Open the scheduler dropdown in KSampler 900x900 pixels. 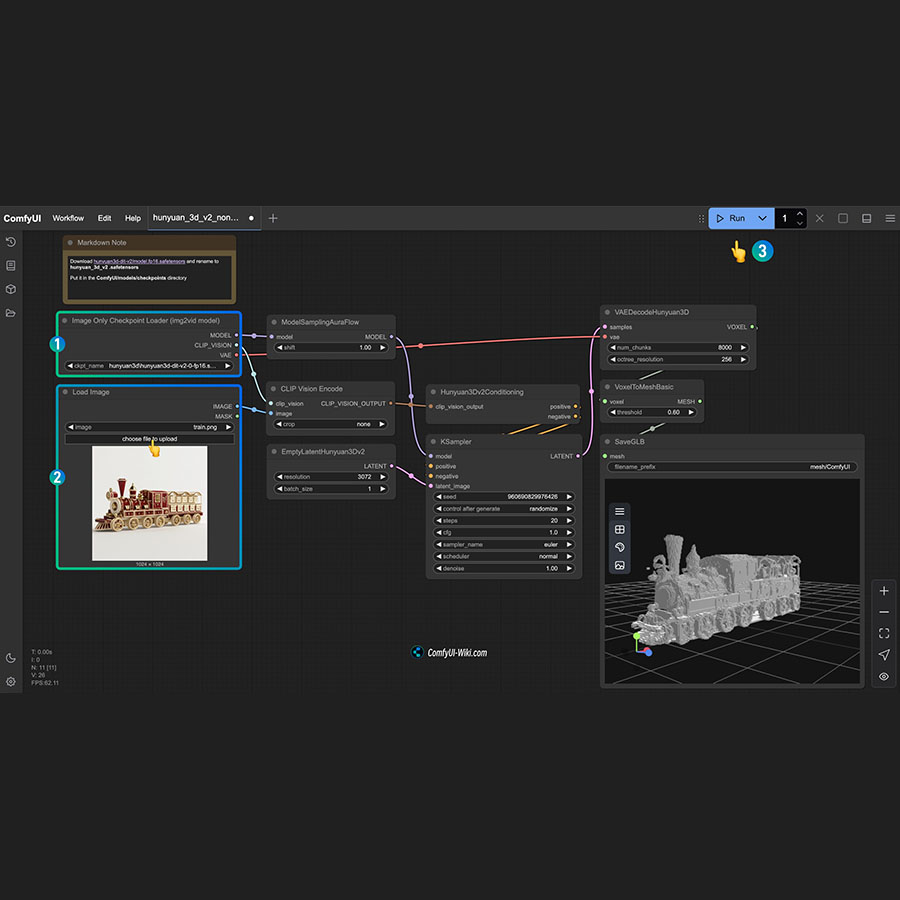(x=503, y=556)
